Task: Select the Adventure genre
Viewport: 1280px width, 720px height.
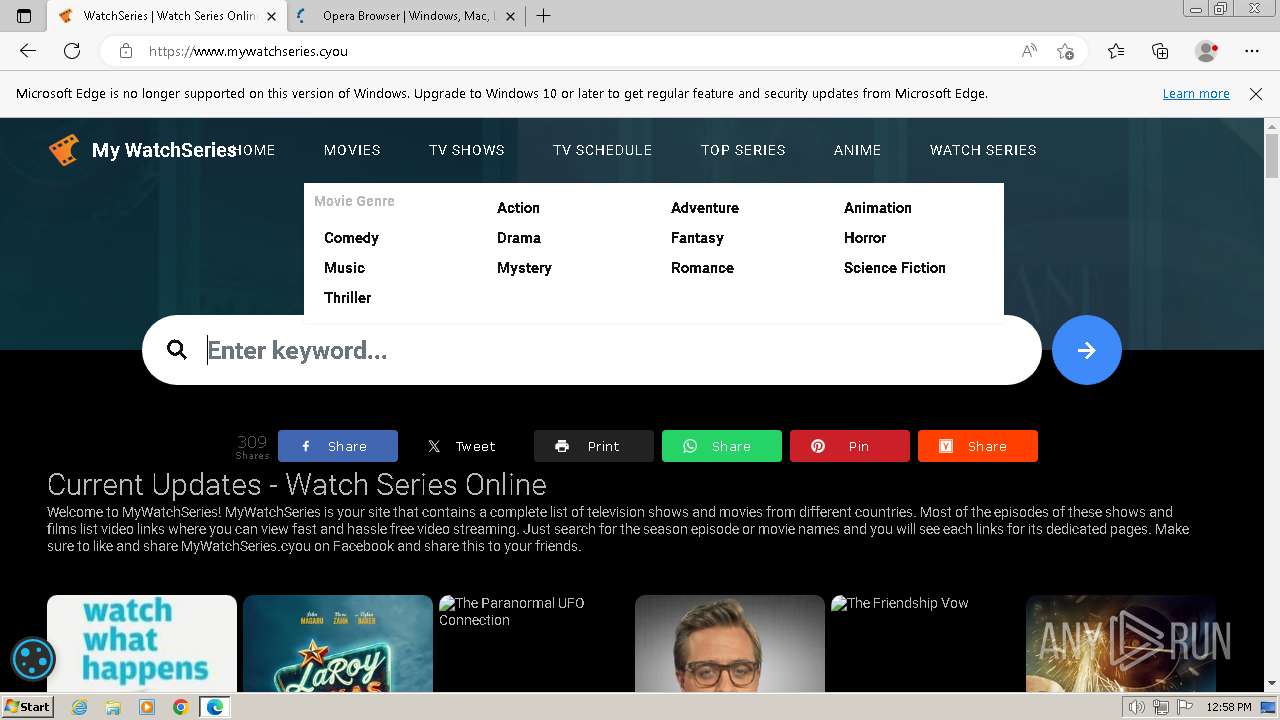Action: point(705,208)
